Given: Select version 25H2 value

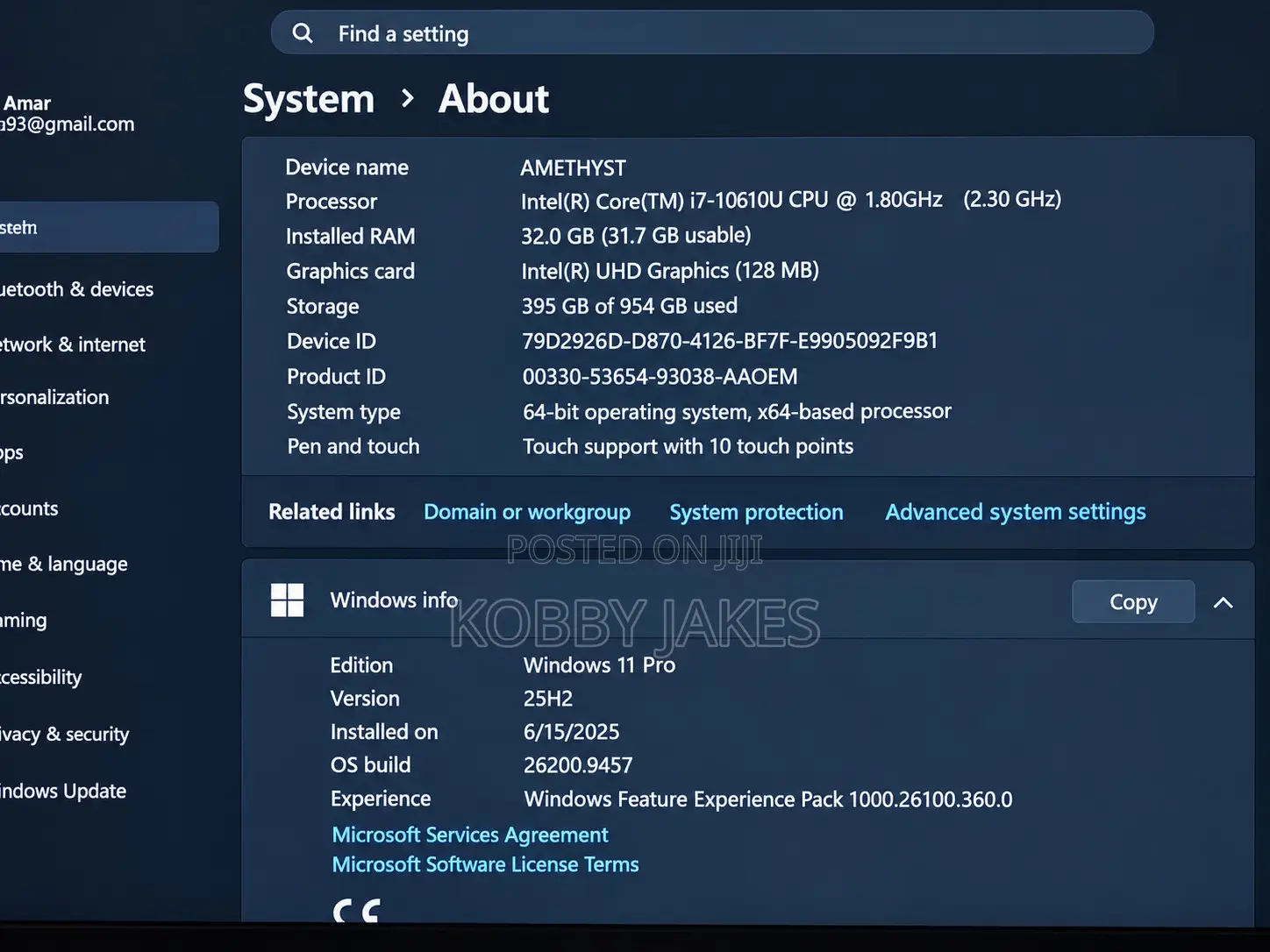Looking at the screenshot, I should tap(548, 699).
